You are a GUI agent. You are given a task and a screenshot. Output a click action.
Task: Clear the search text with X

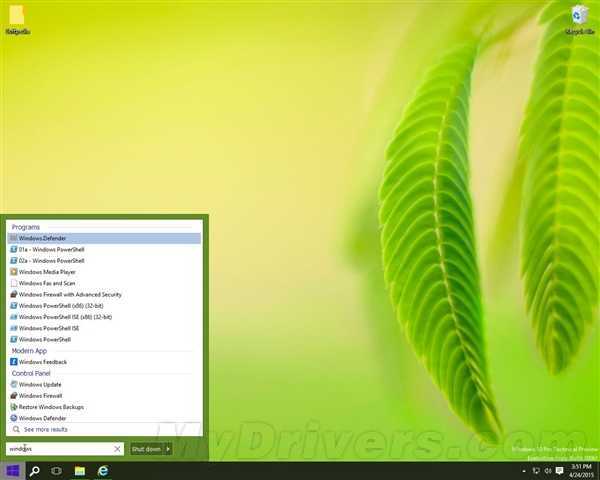(x=117, y=449)
